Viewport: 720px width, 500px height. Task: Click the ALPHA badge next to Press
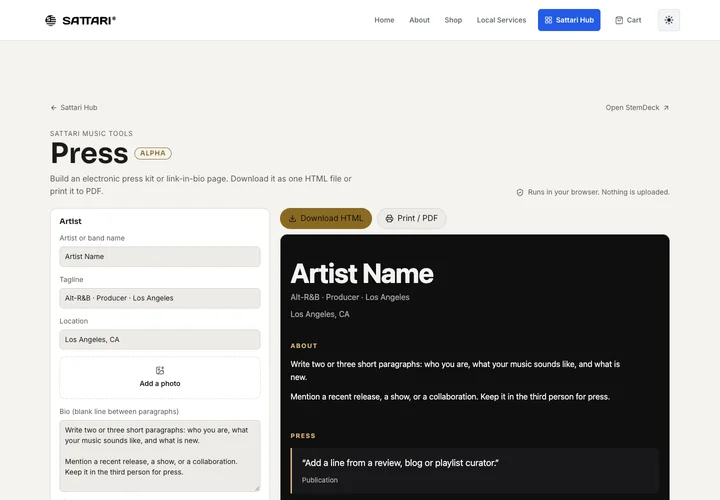(x=153, y=153)
